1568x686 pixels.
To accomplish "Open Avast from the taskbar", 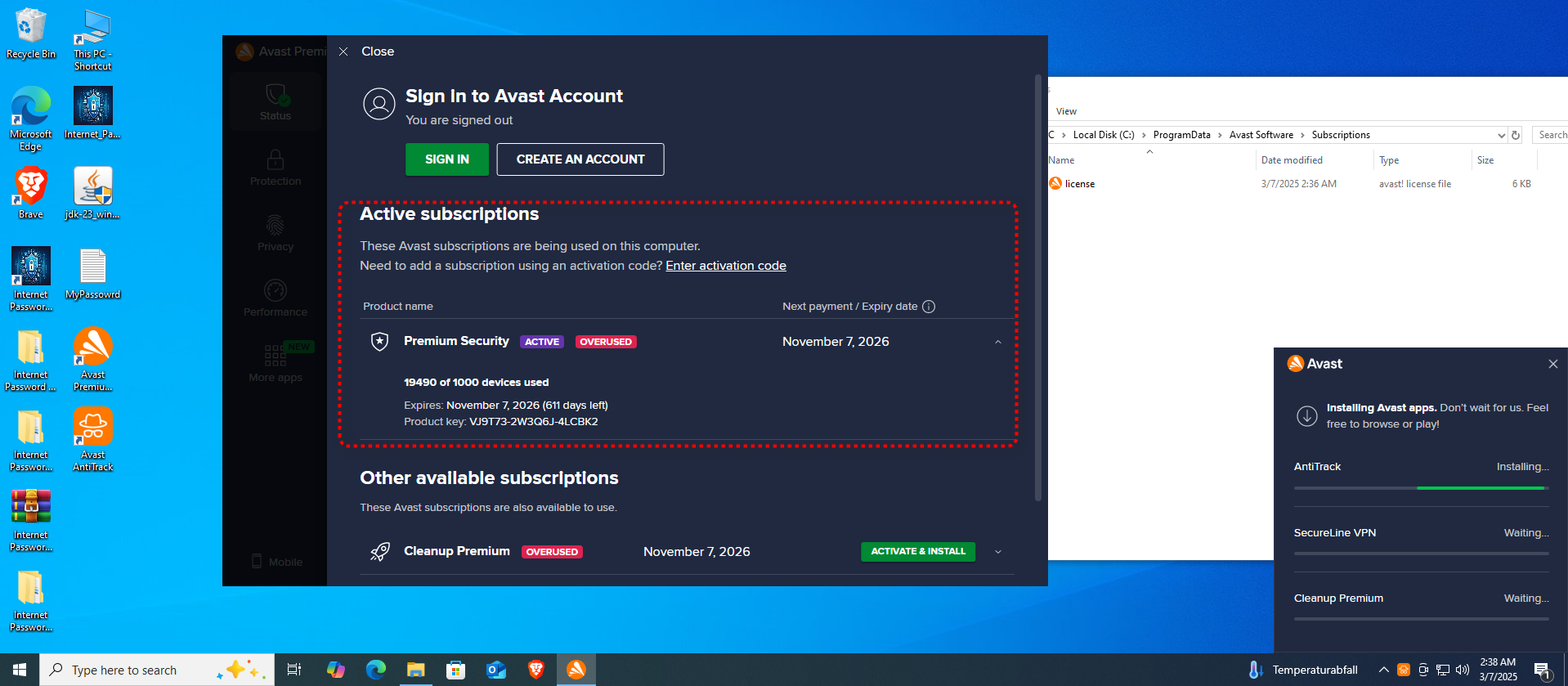I will [x=576, y=670].
